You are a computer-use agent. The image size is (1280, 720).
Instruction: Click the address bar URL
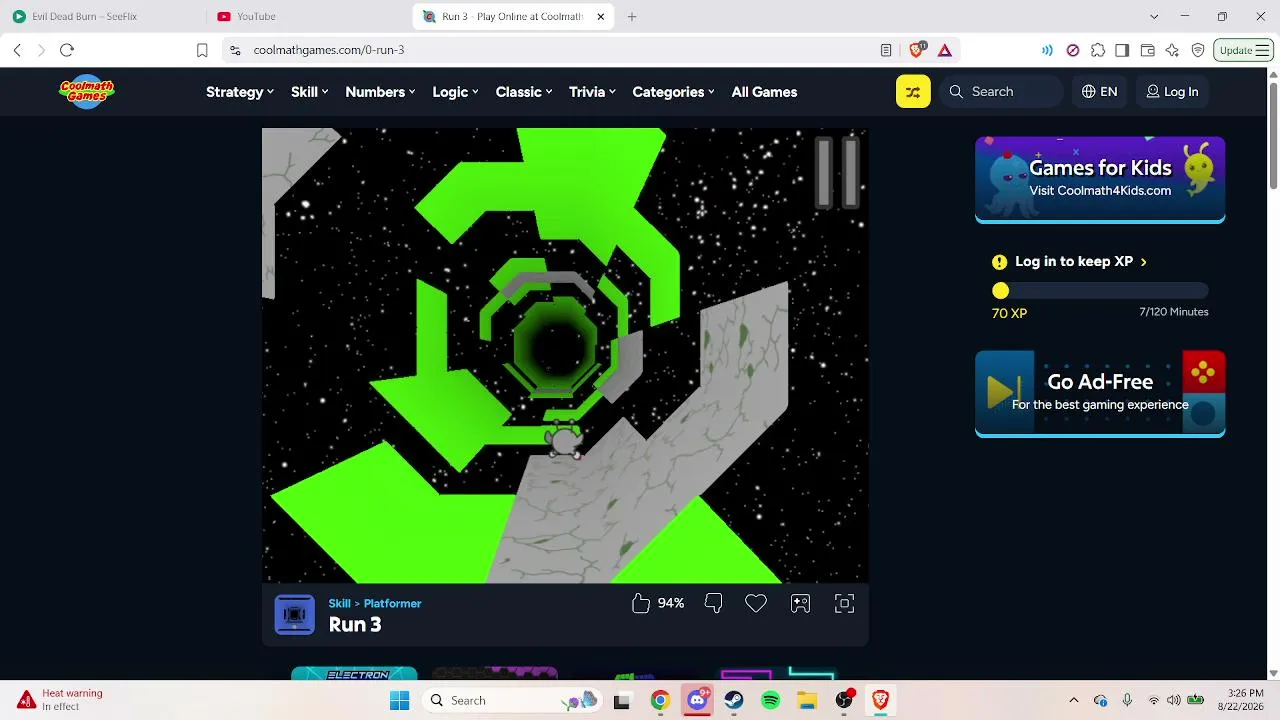coord(328,50)
